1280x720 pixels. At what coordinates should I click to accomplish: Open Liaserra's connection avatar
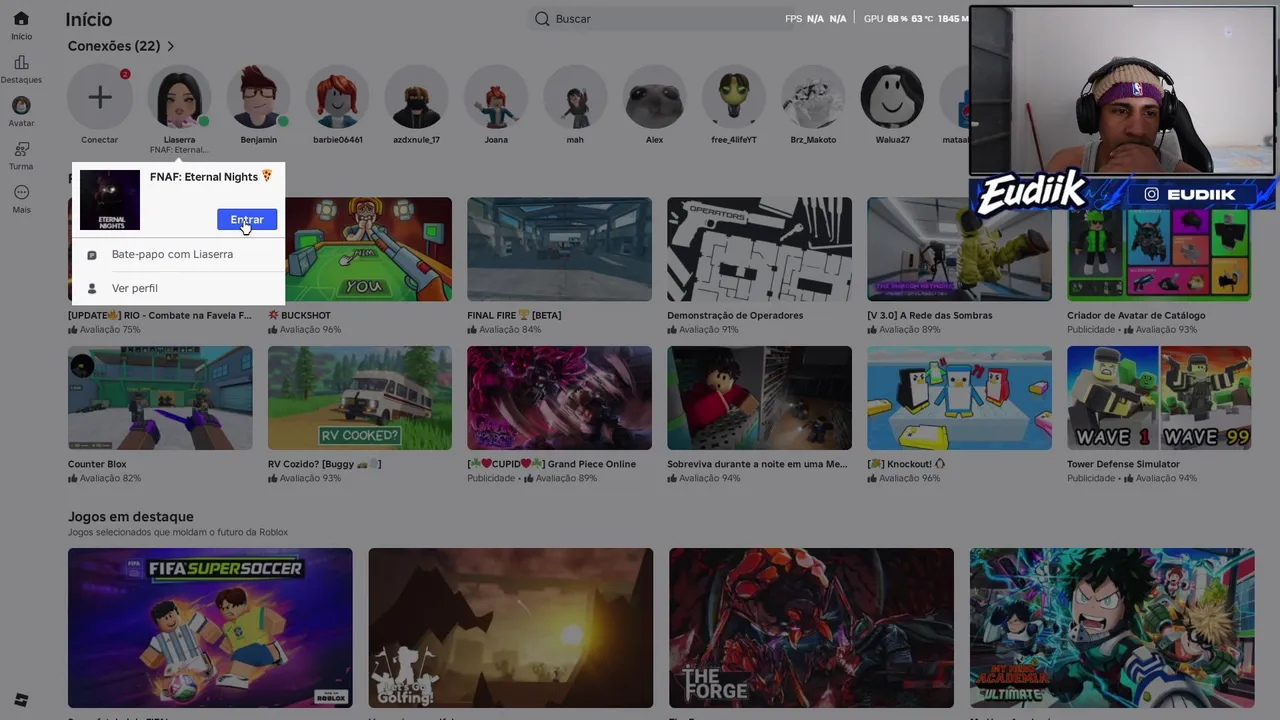pos(179,97)
